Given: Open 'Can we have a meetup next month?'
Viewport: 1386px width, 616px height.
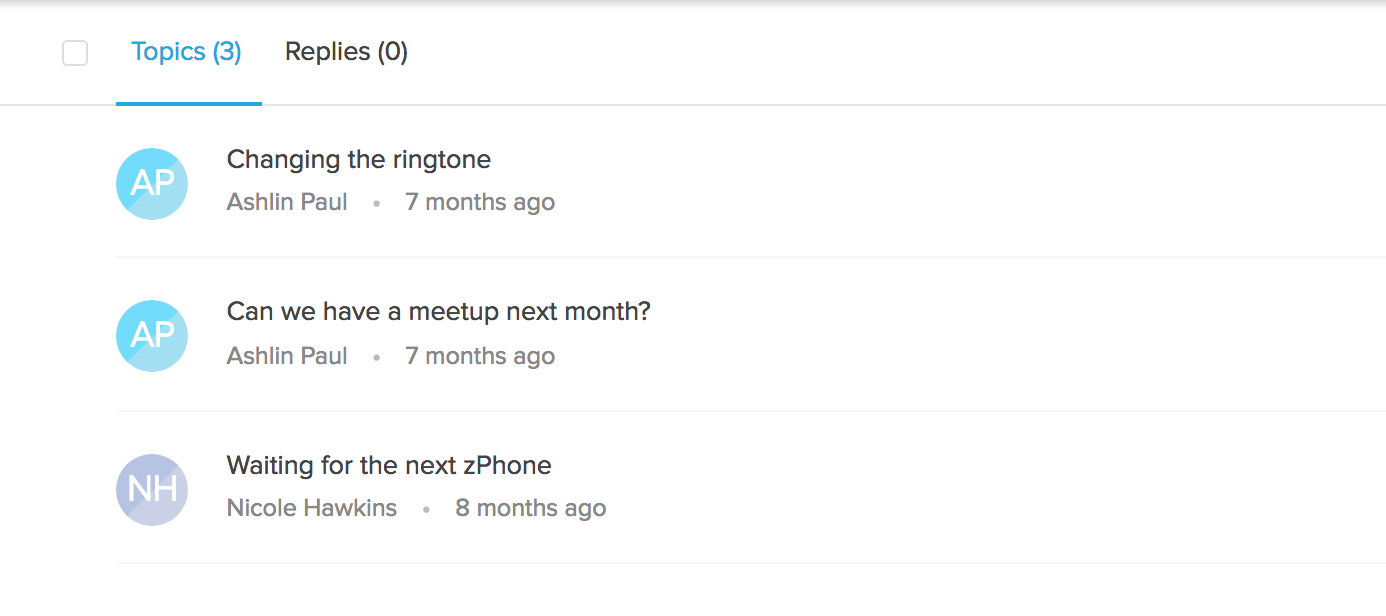Looking at the screenshot, I should pos(438,312).
